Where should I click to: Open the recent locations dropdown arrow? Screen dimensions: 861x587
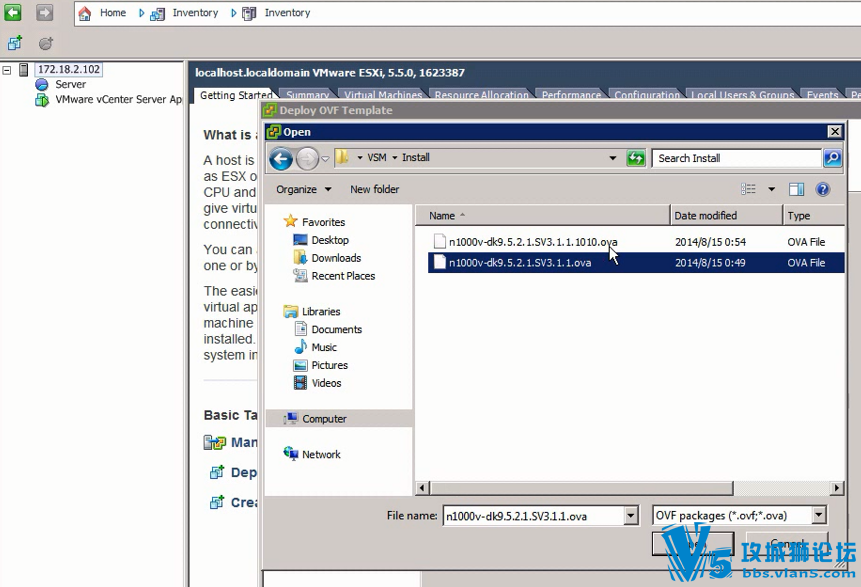(x=325, y=159)
